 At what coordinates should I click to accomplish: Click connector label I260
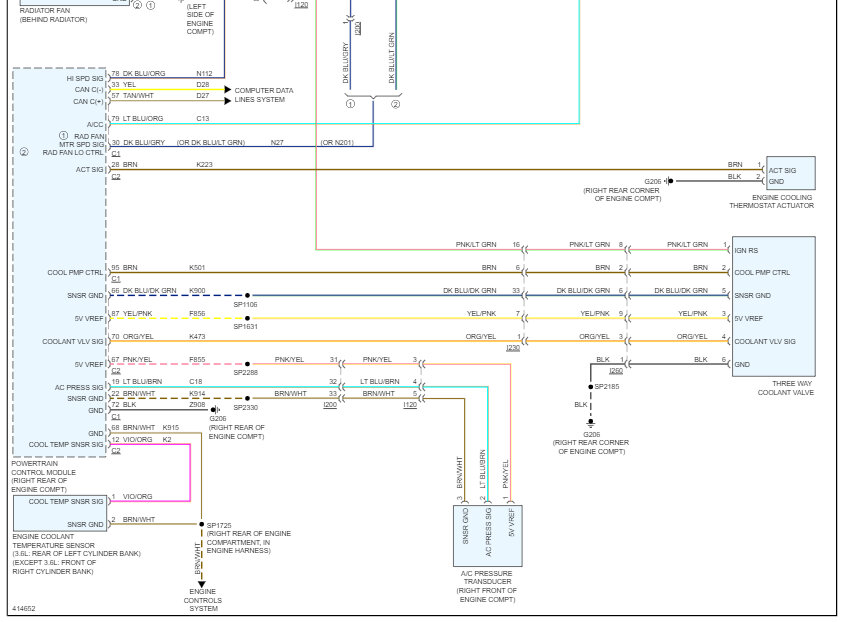pos(616,371)
